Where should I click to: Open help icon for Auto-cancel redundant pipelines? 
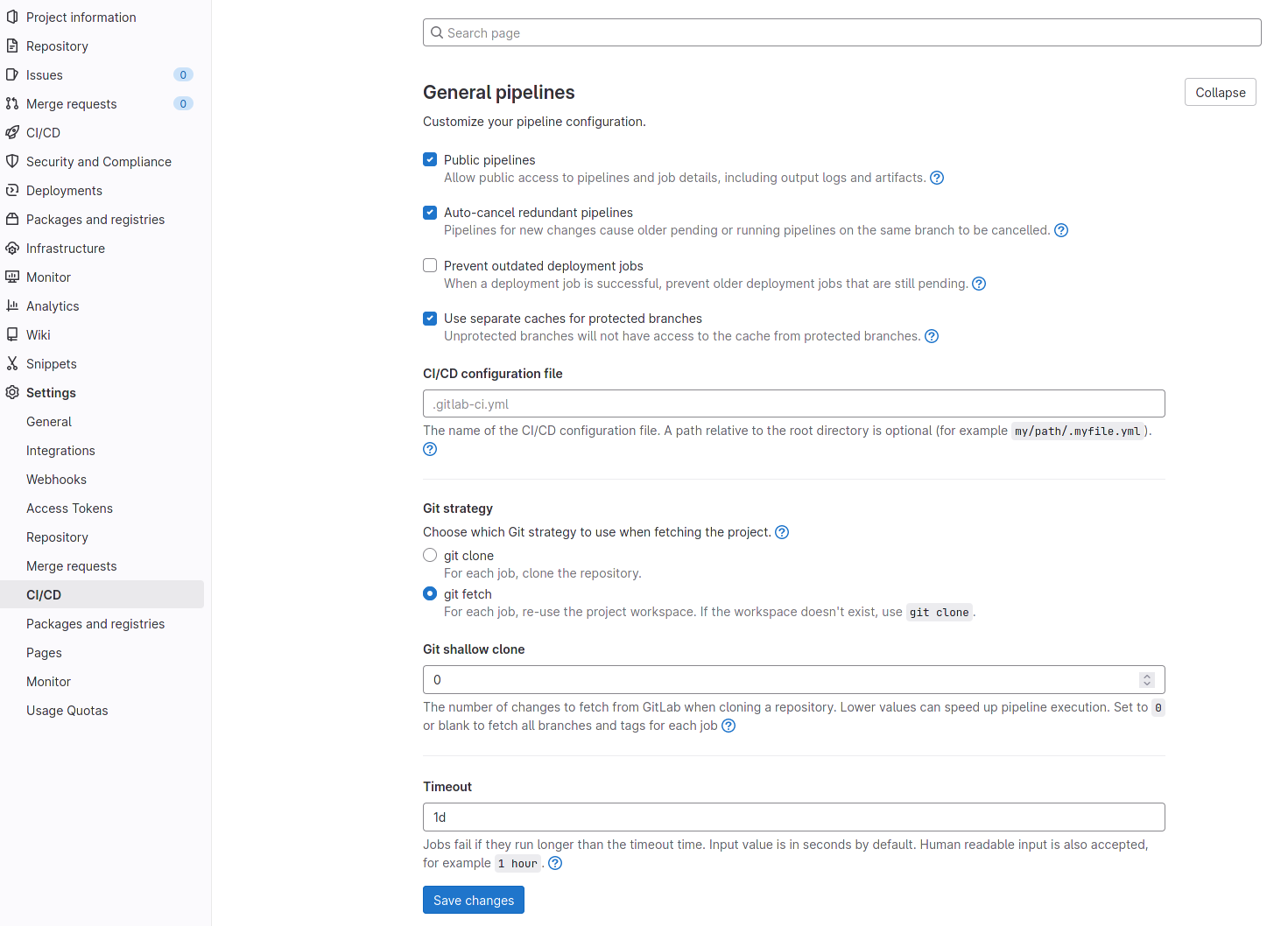point(1061,230)
